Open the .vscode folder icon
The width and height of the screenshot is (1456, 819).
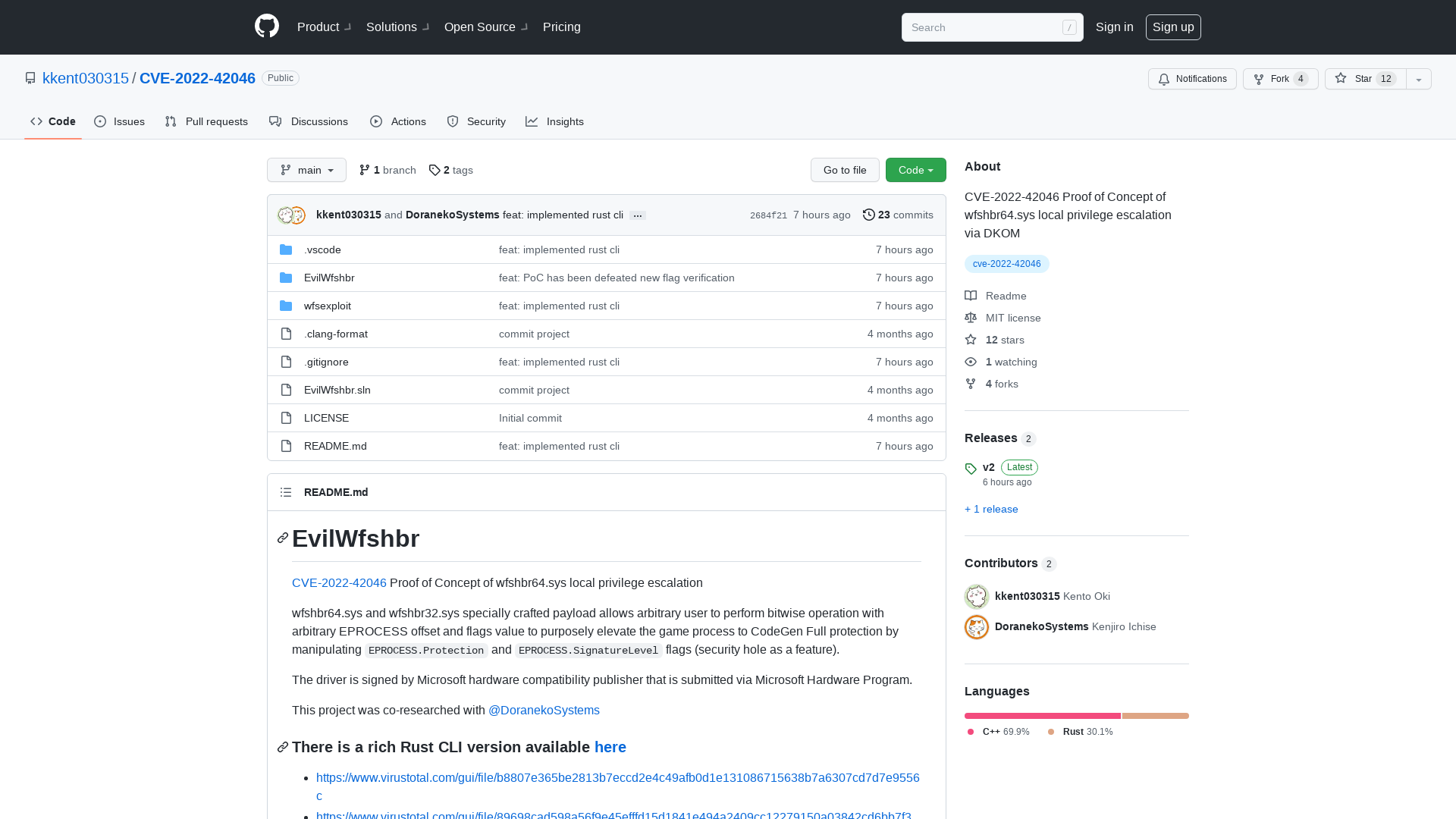(x=286, y=249)
